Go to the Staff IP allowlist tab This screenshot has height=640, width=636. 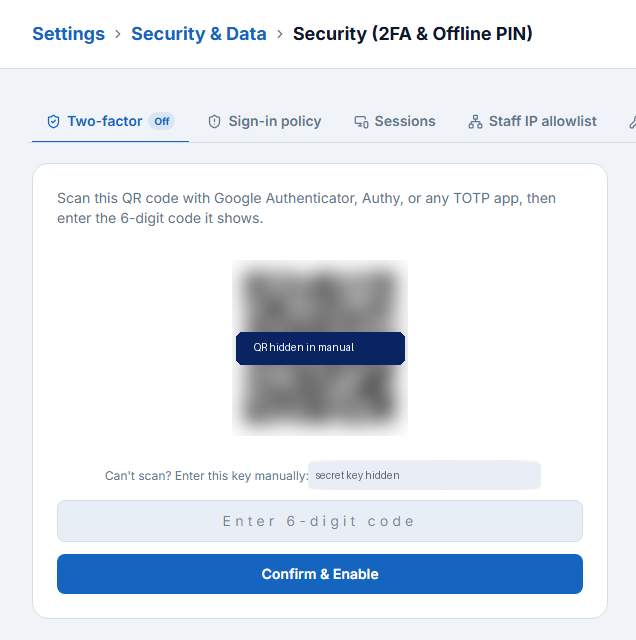tap(532, 122)
